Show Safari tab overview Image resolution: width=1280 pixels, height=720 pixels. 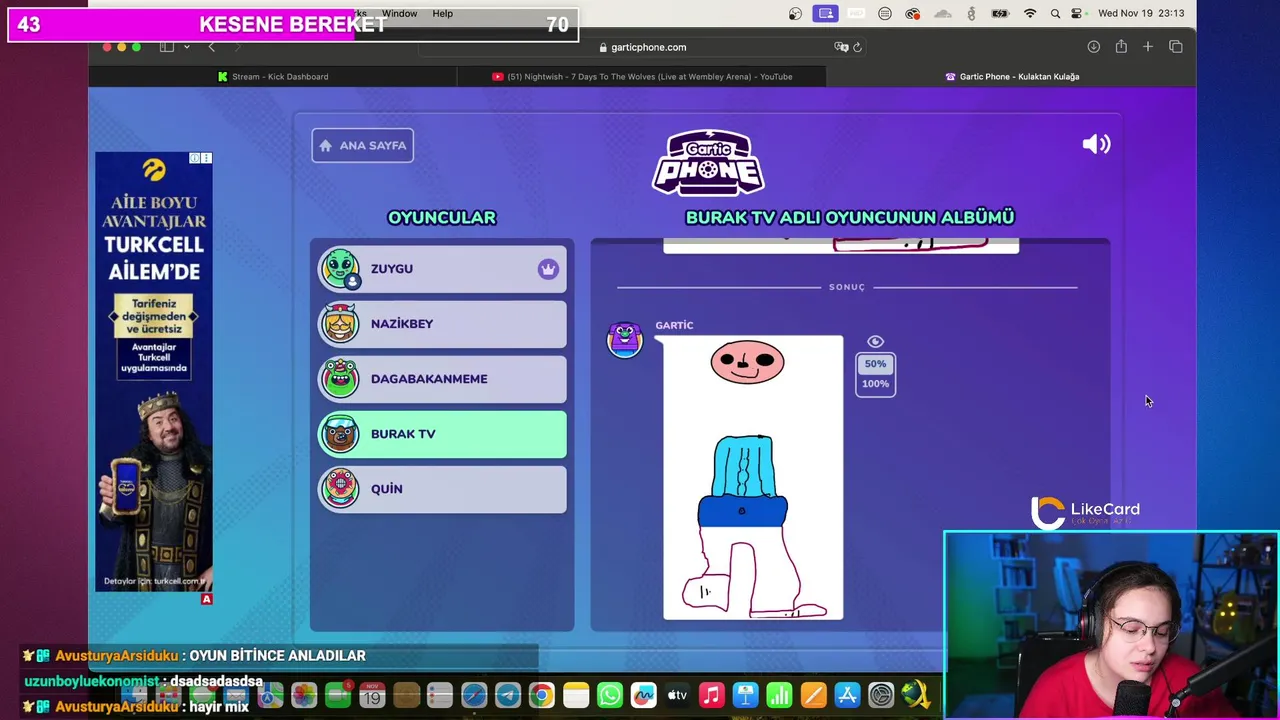(1175, 47)
